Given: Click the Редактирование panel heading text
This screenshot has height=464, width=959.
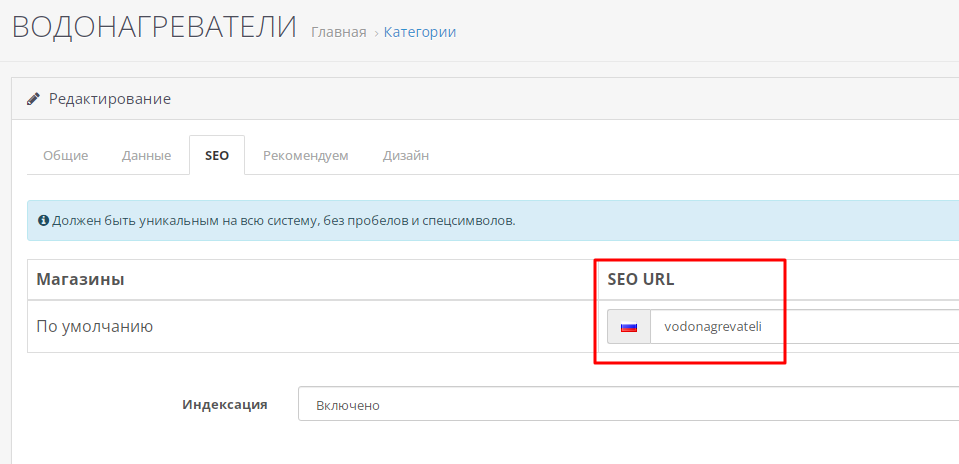Looking at the screenshot, I should click(x=109, y=98).
